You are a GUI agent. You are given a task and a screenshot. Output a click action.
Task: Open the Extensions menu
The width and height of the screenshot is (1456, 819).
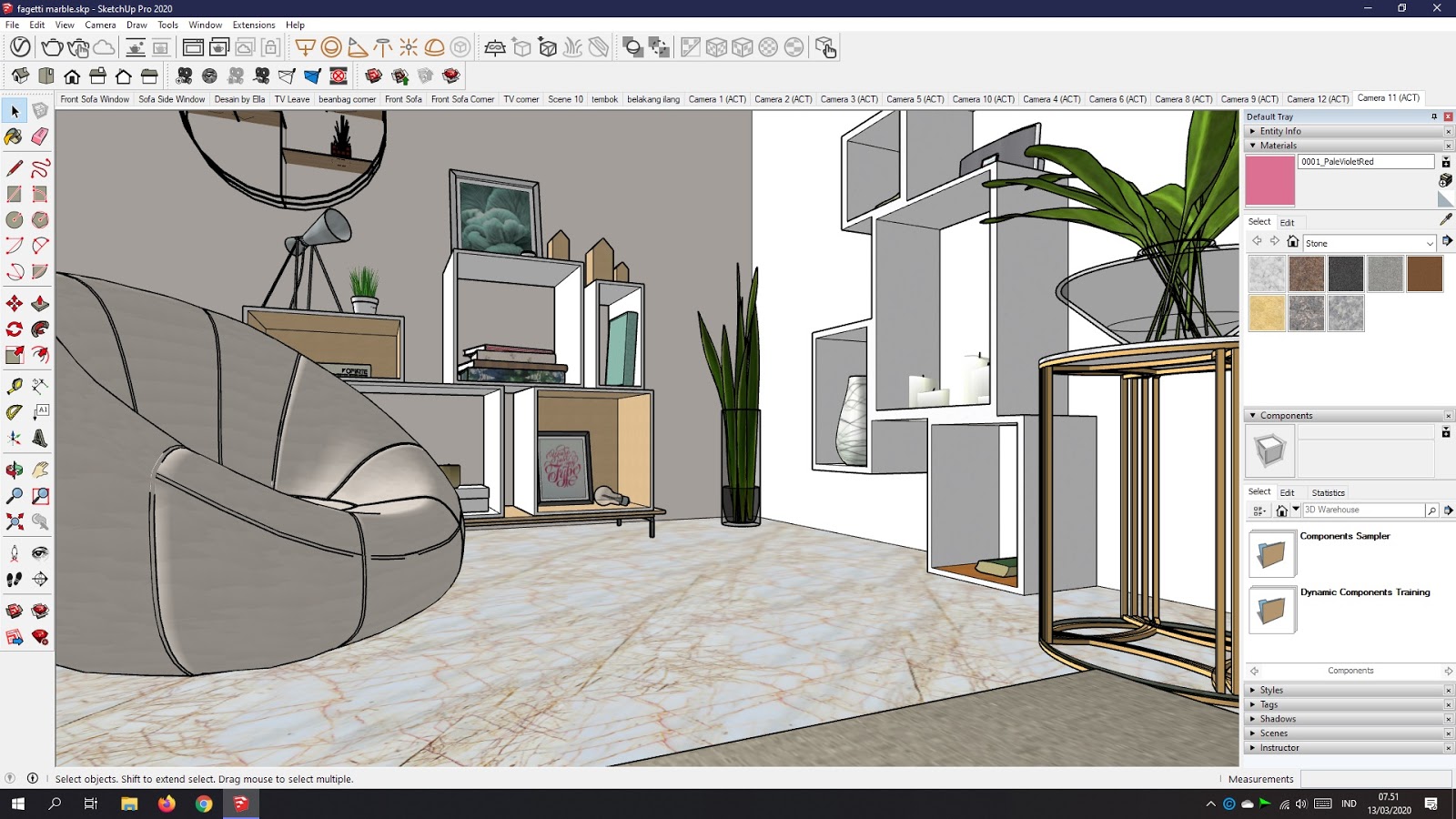click(253, 25)
